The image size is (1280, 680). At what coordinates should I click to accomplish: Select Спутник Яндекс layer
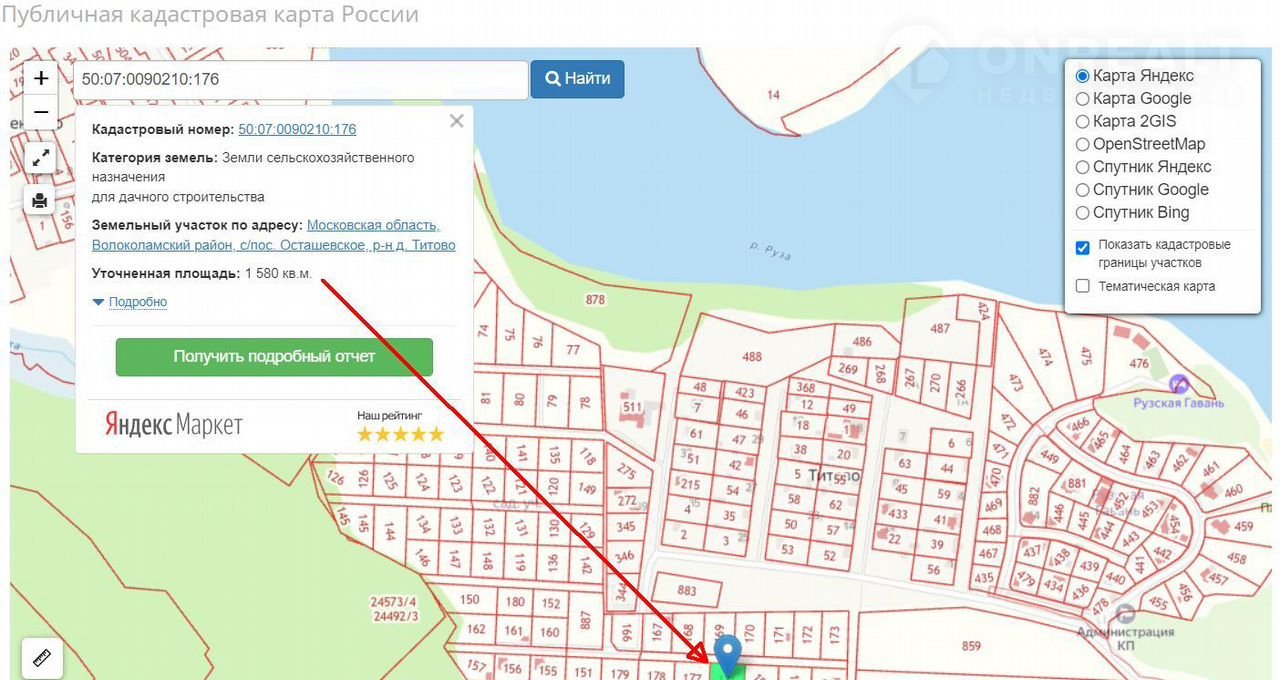tap(1082, 167)
